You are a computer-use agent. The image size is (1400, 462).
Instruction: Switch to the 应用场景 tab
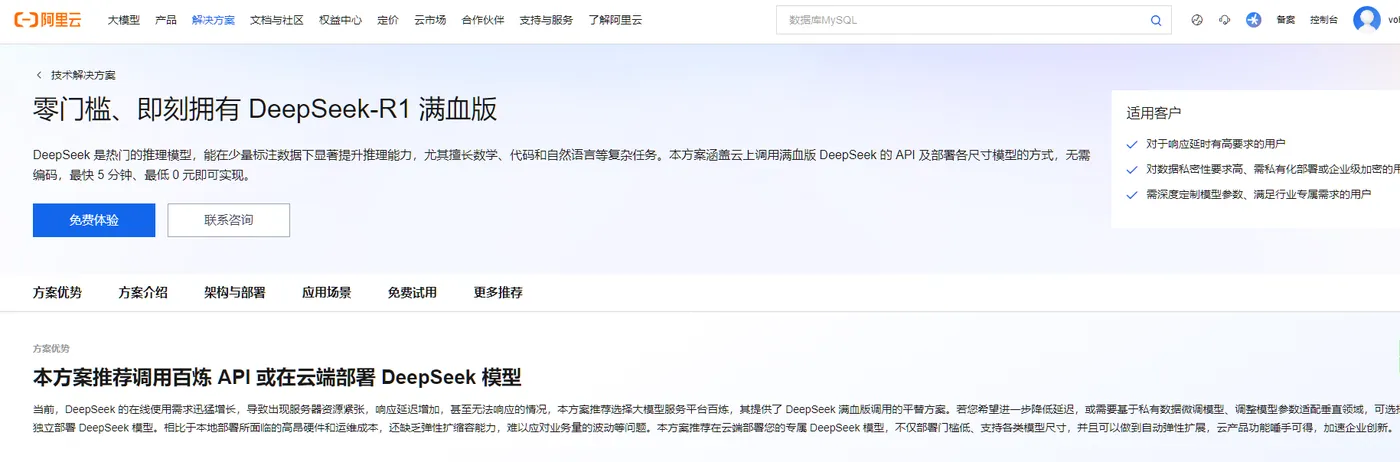[327, 293]
